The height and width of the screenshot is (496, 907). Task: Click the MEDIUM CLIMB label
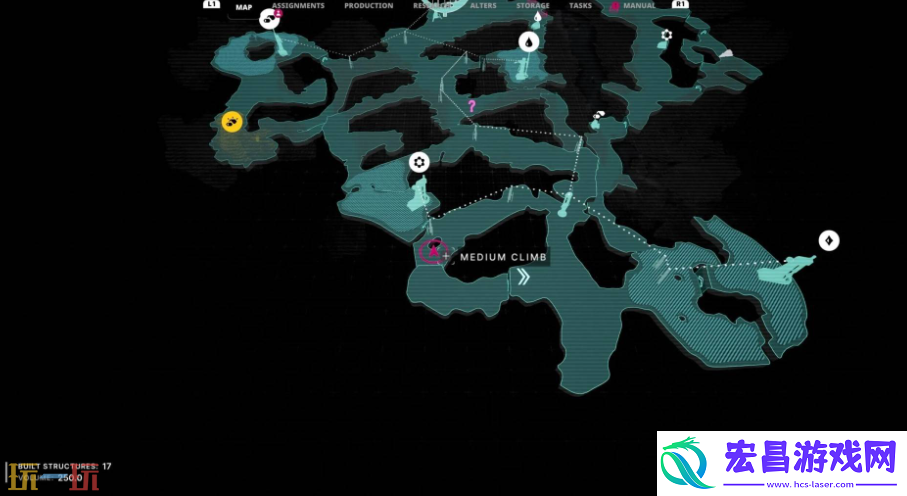(x=503, y=257)
